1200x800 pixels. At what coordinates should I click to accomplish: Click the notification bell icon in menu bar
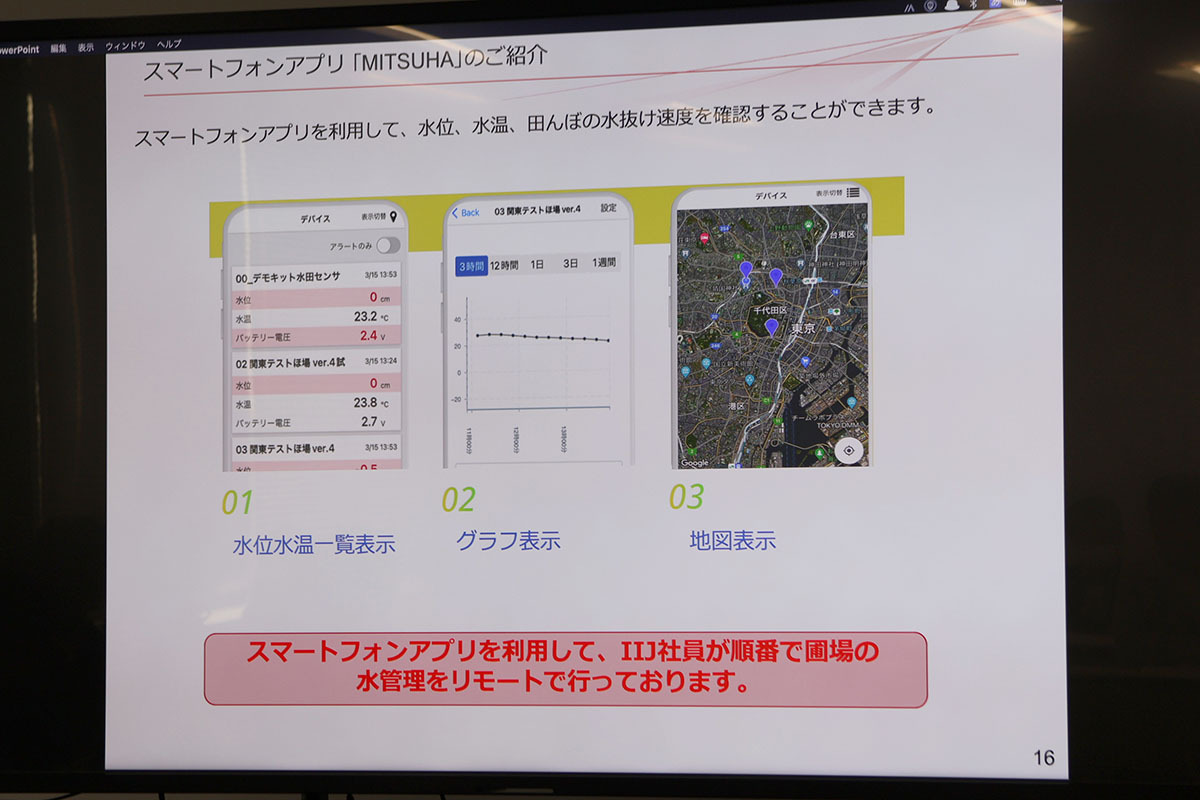(x=953, y=5)
